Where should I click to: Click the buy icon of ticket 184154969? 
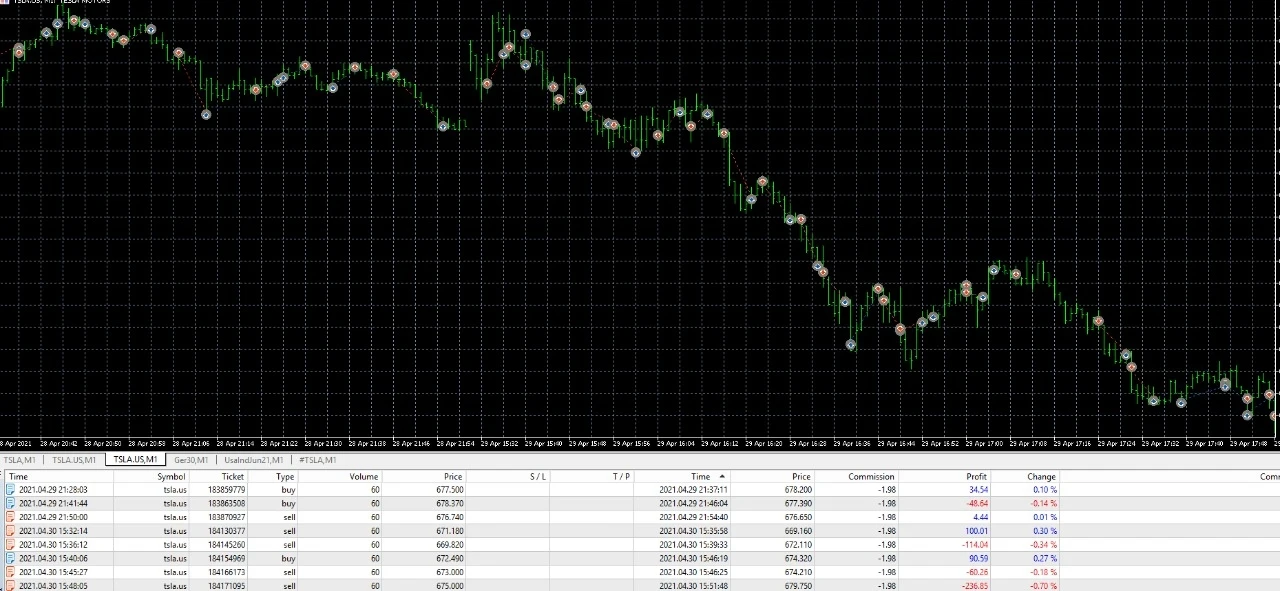point(10,558)
